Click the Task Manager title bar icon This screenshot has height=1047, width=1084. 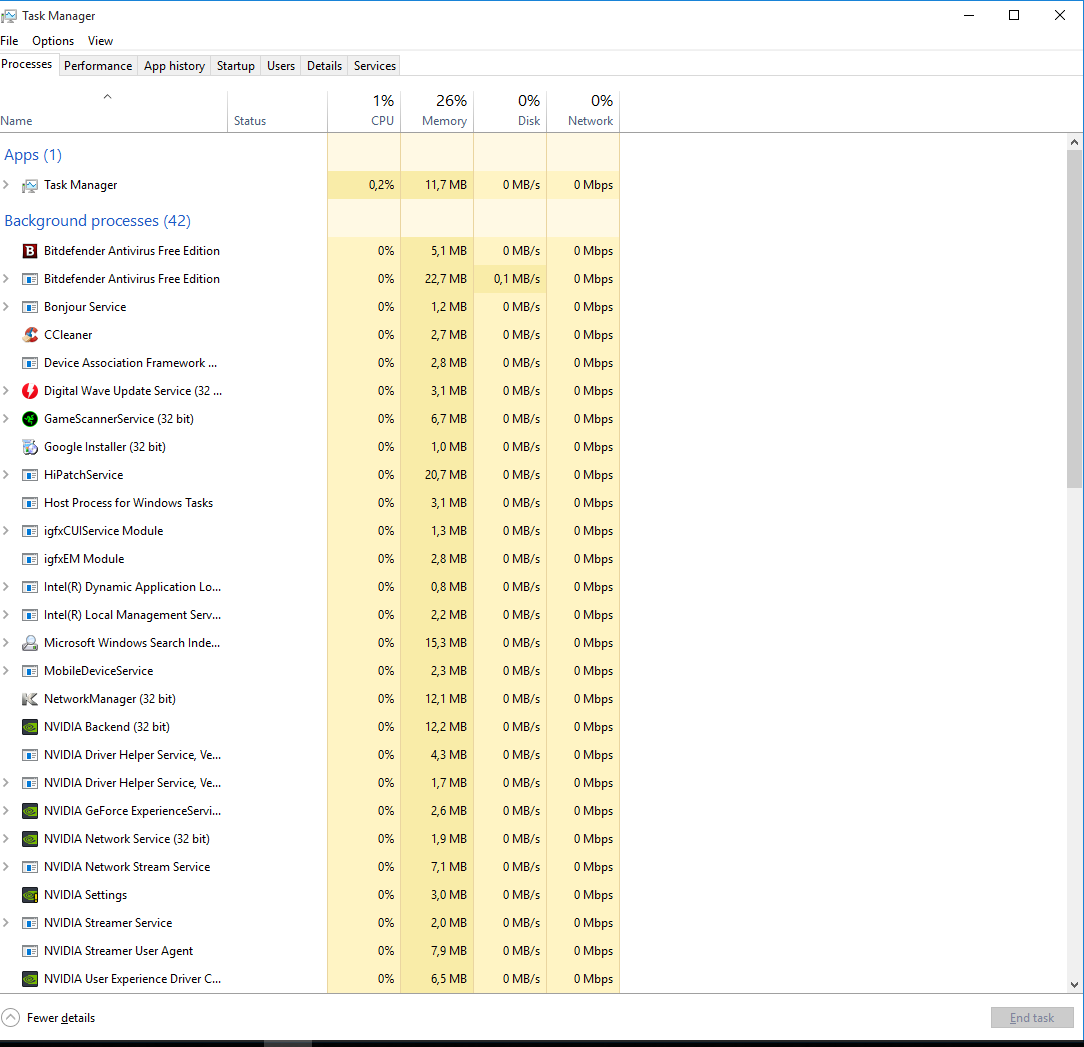(x=9, y=15)
